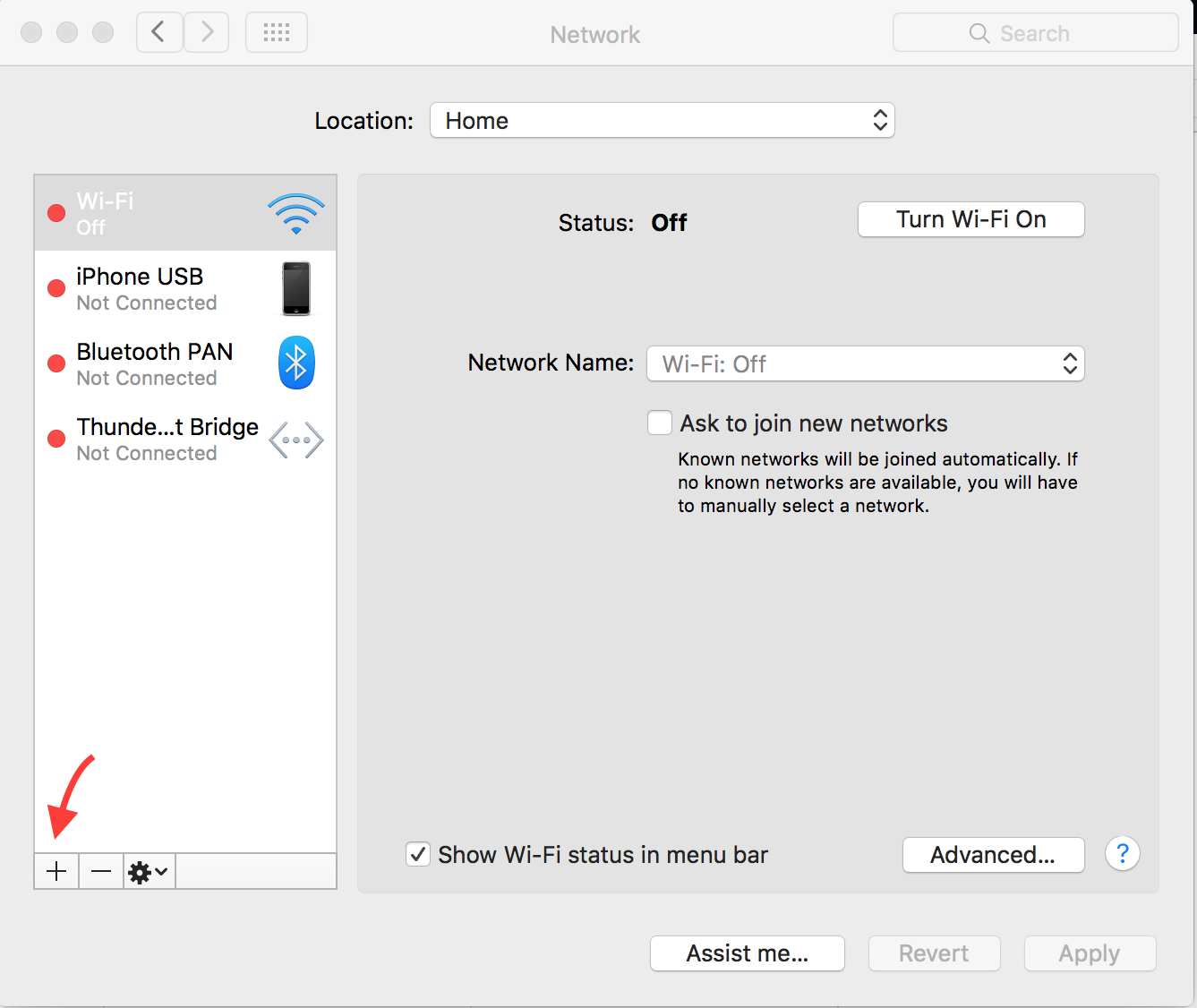The image size is (1197, 1008).
Task: Click the Apply button
Action: [x=1090, y=953]
